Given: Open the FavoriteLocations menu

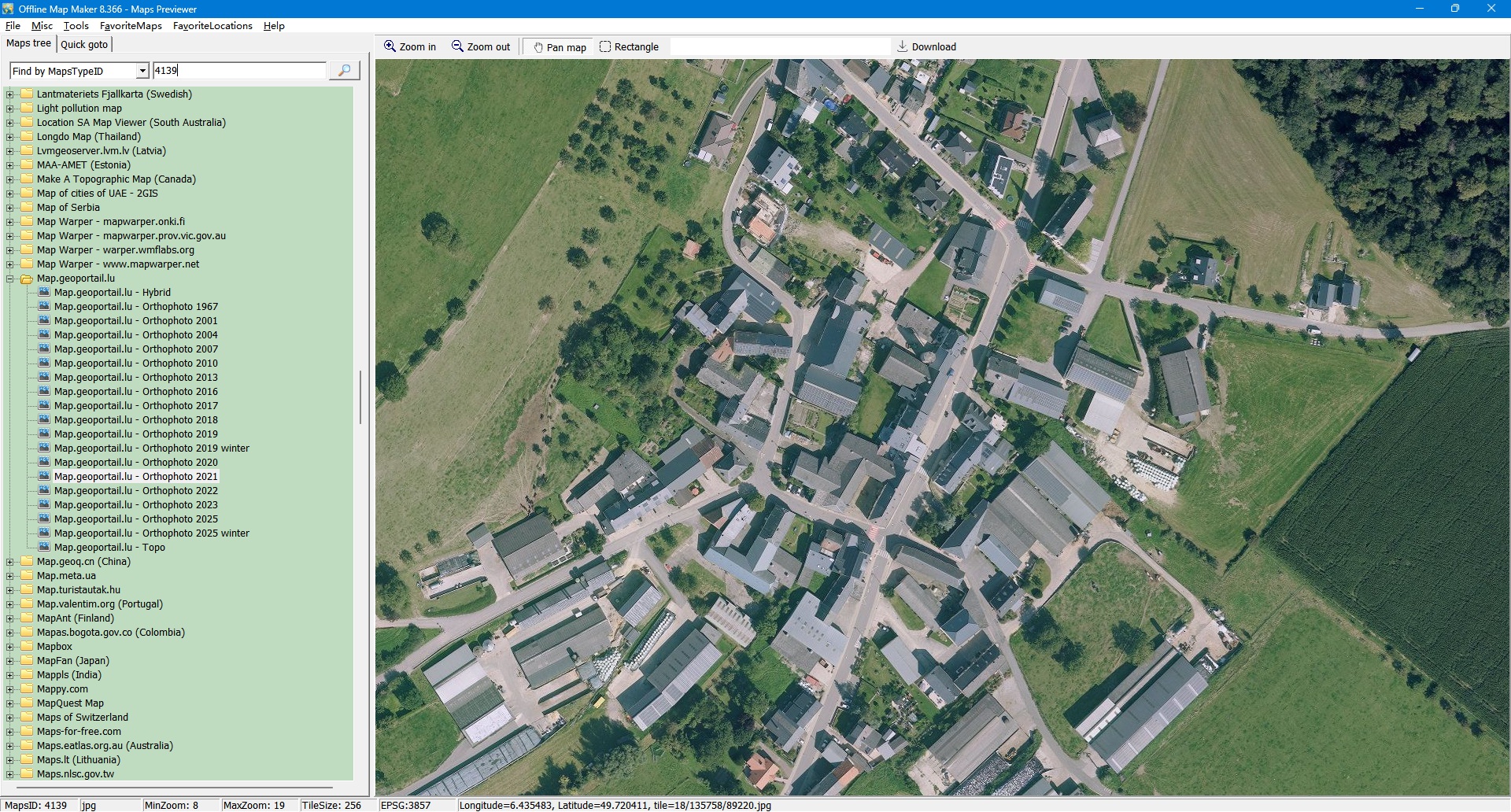Looking at the screenshot, I should pos(212,25).
